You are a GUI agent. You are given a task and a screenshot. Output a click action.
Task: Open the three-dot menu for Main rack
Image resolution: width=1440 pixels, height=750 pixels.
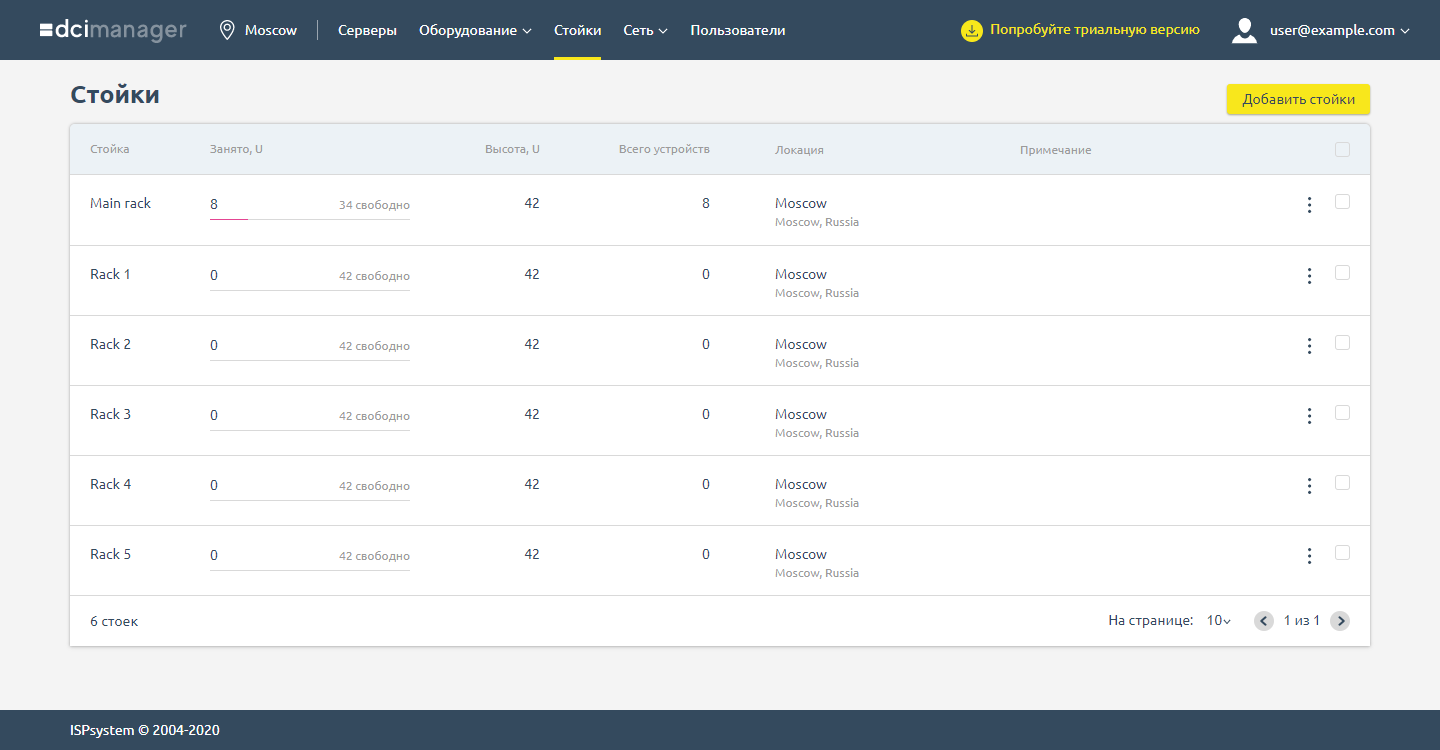[x=1309, y=205]
